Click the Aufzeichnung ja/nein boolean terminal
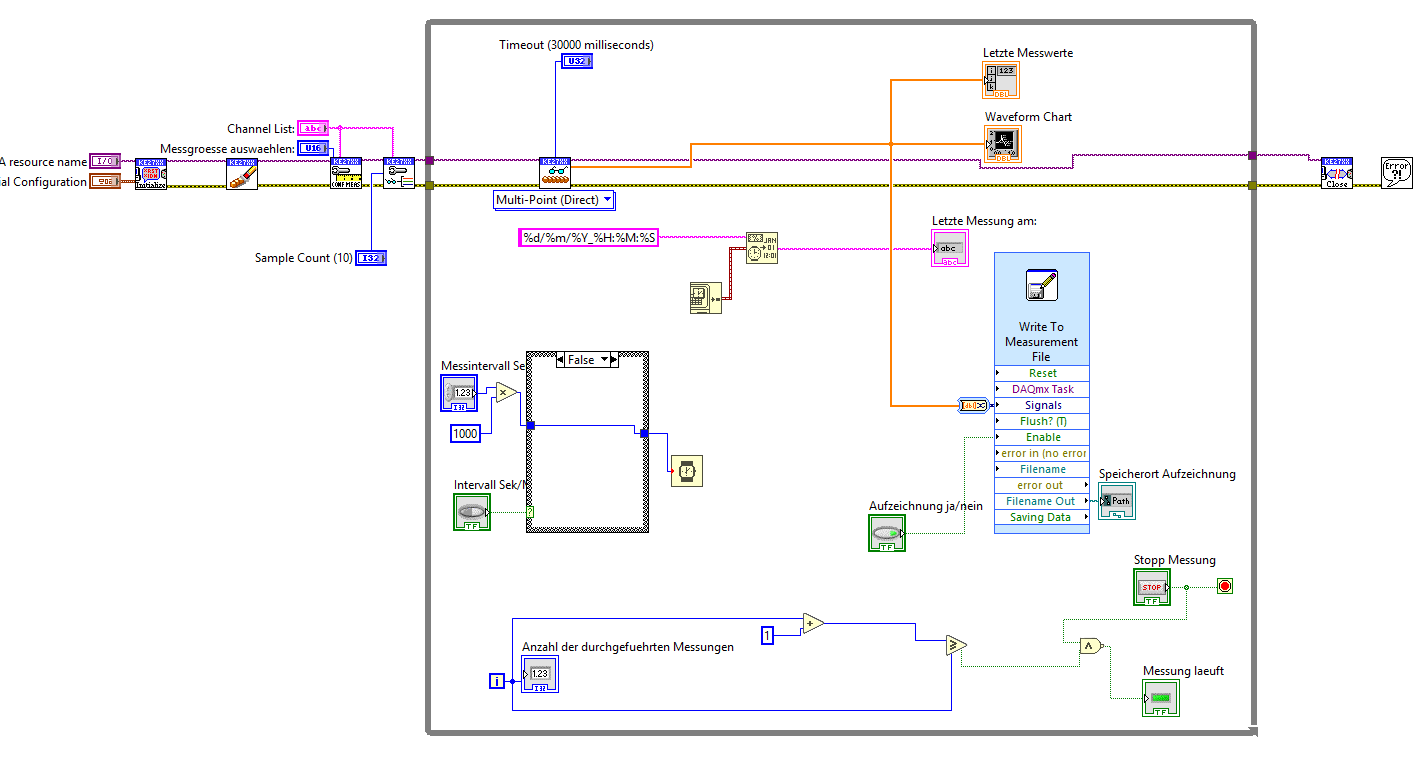 coord(887,533)
